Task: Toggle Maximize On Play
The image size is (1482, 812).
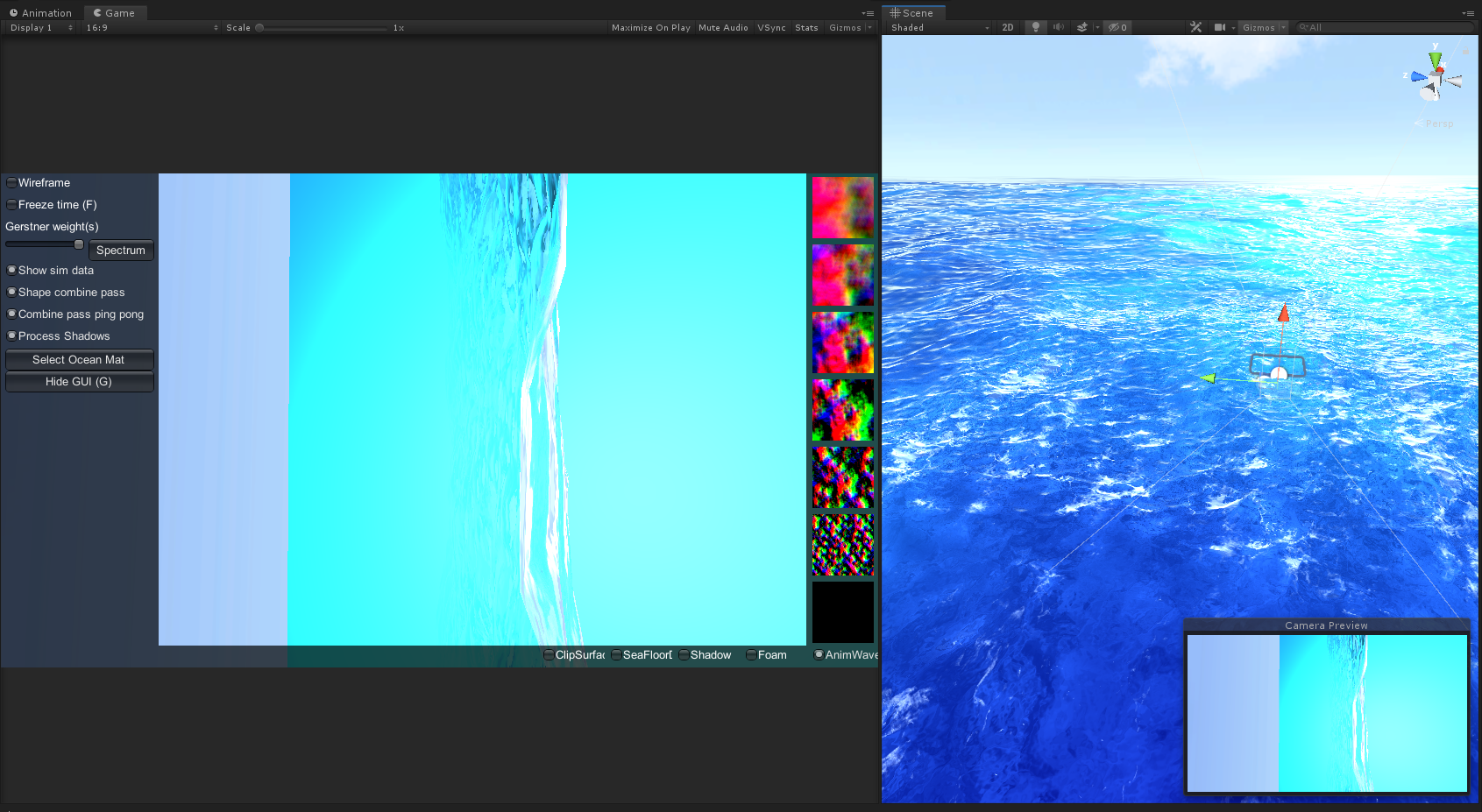Action: 651,27
